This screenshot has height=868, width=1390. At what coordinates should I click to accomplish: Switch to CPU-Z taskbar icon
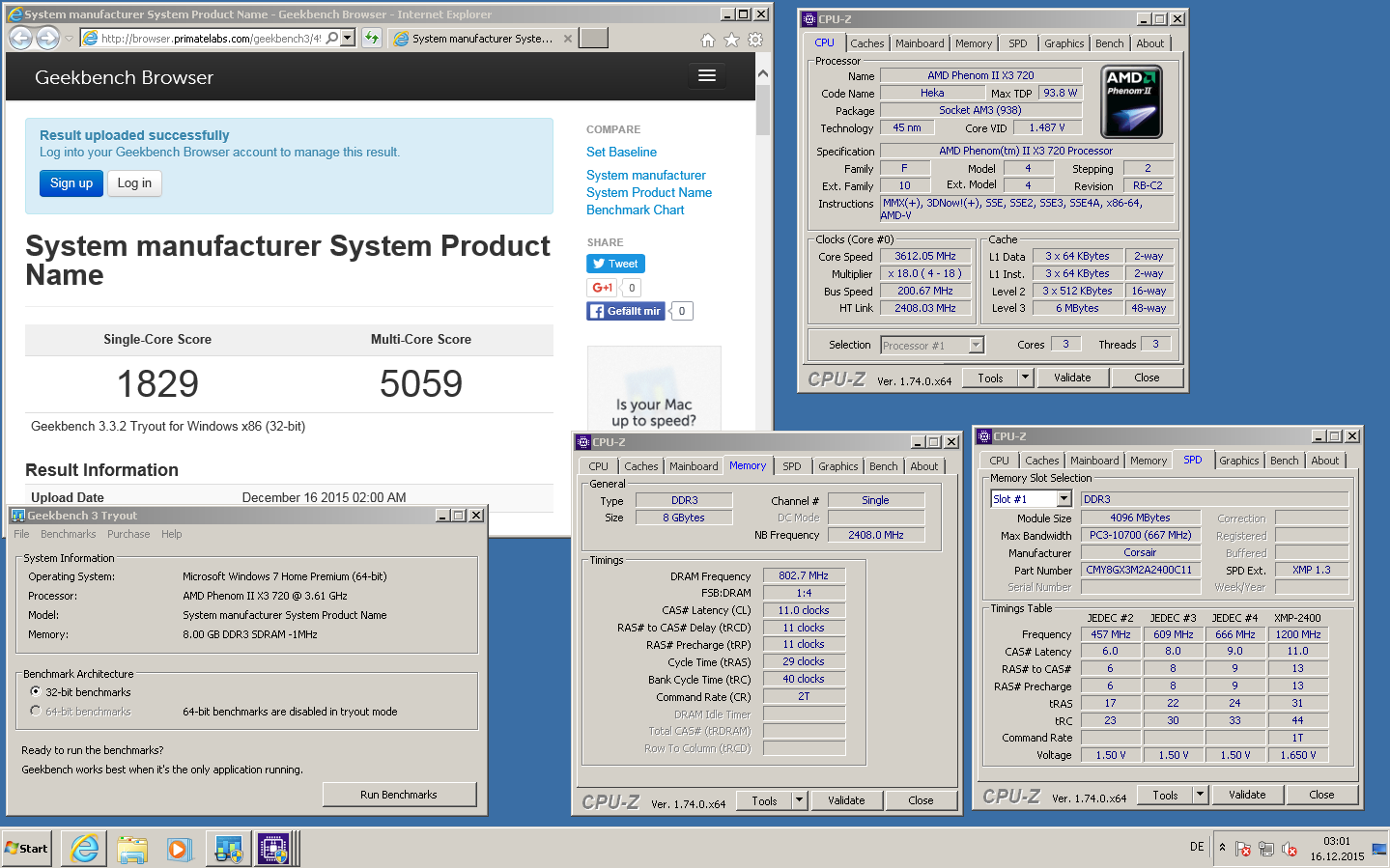coord(274,849)
